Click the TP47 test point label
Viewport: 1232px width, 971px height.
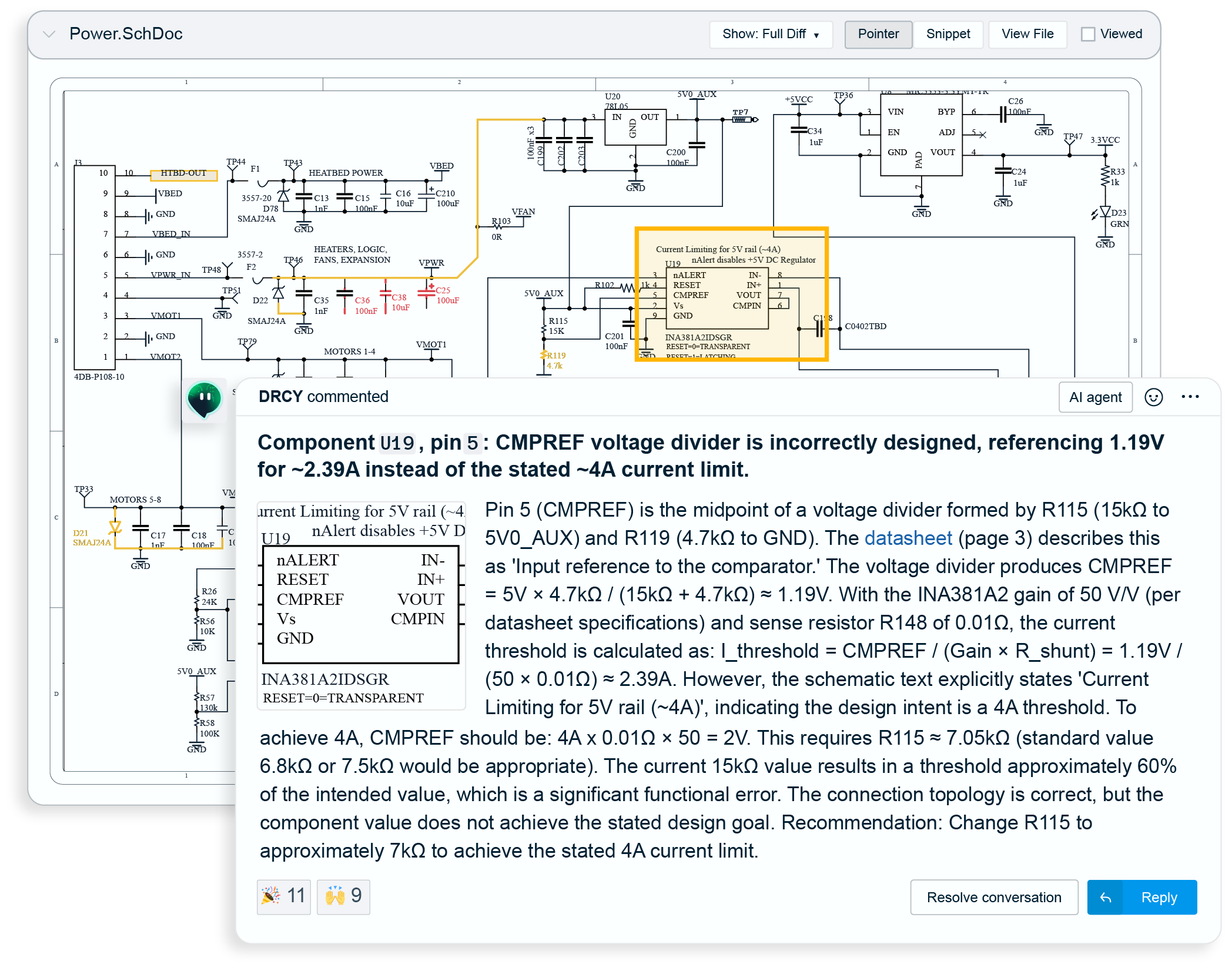(x=1073, y=136)
